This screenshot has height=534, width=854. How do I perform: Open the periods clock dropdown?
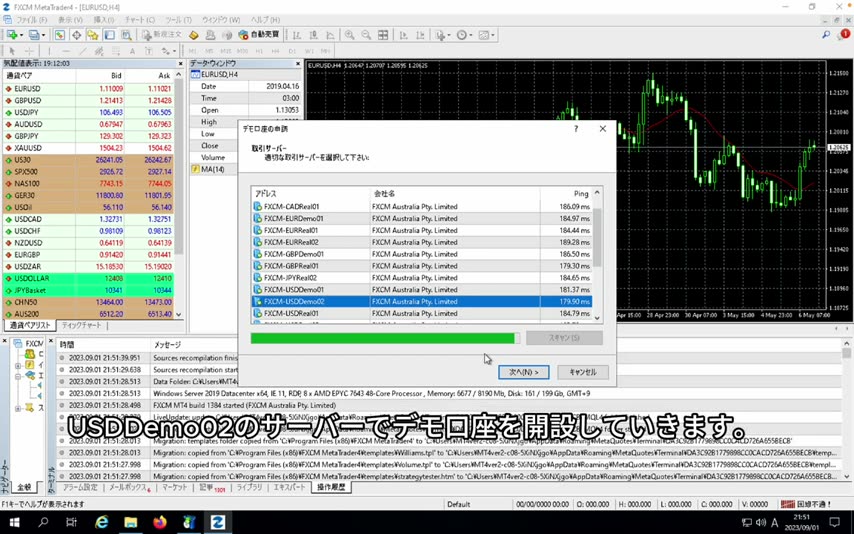[464, 35]
